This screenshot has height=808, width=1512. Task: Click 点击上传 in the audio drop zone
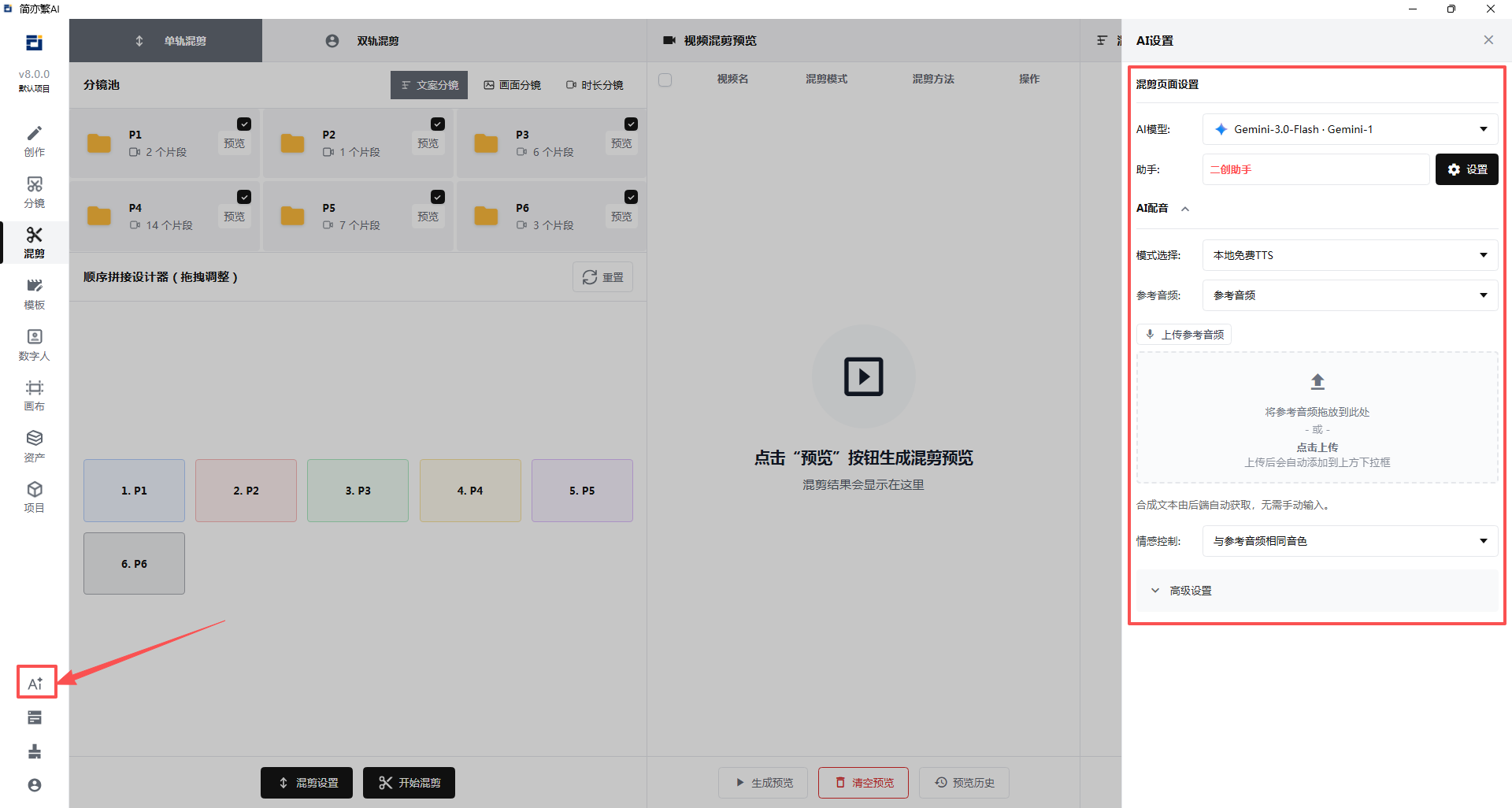pos(1317,447)
